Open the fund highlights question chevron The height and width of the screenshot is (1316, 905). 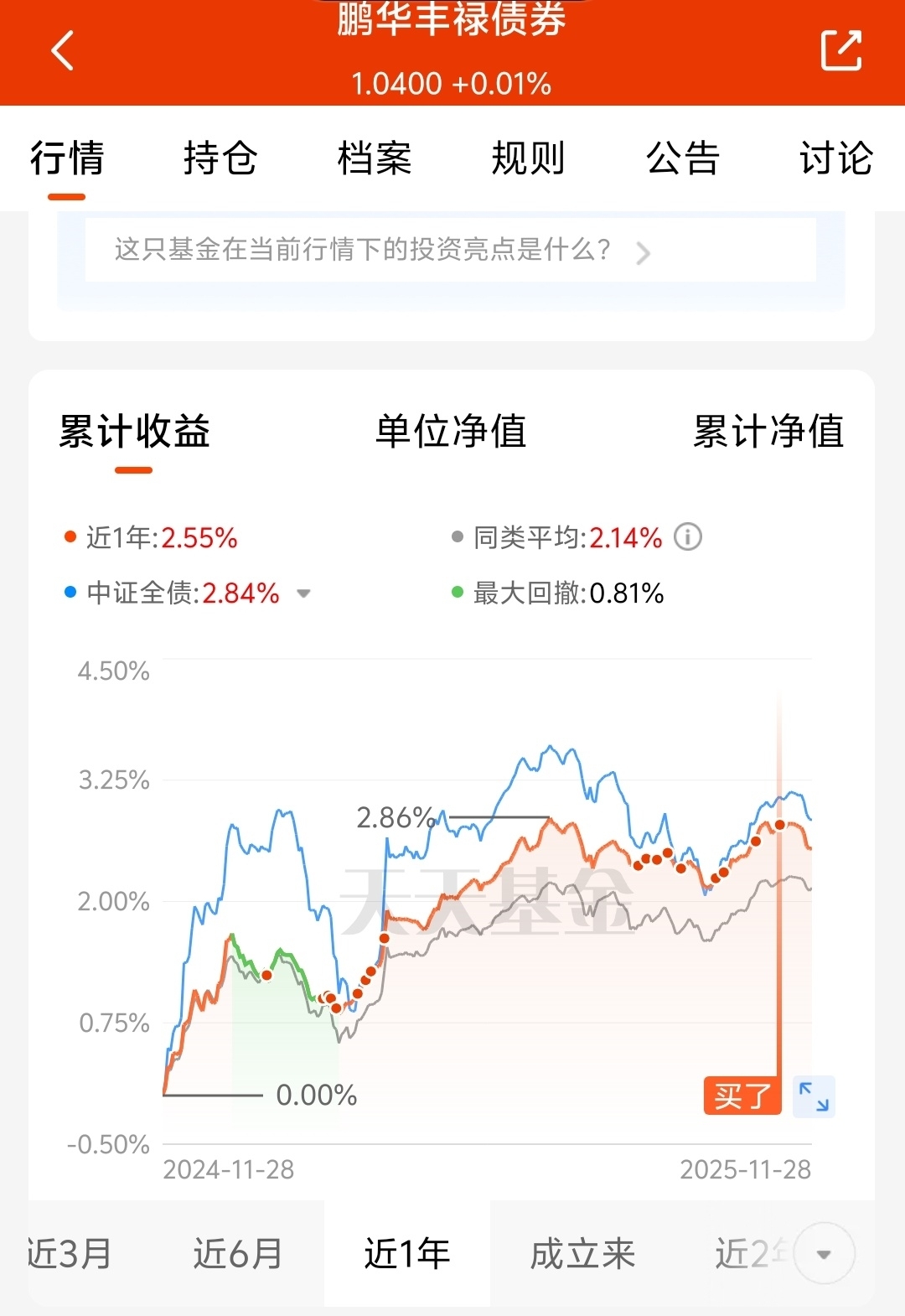click(x=643, y=252)
